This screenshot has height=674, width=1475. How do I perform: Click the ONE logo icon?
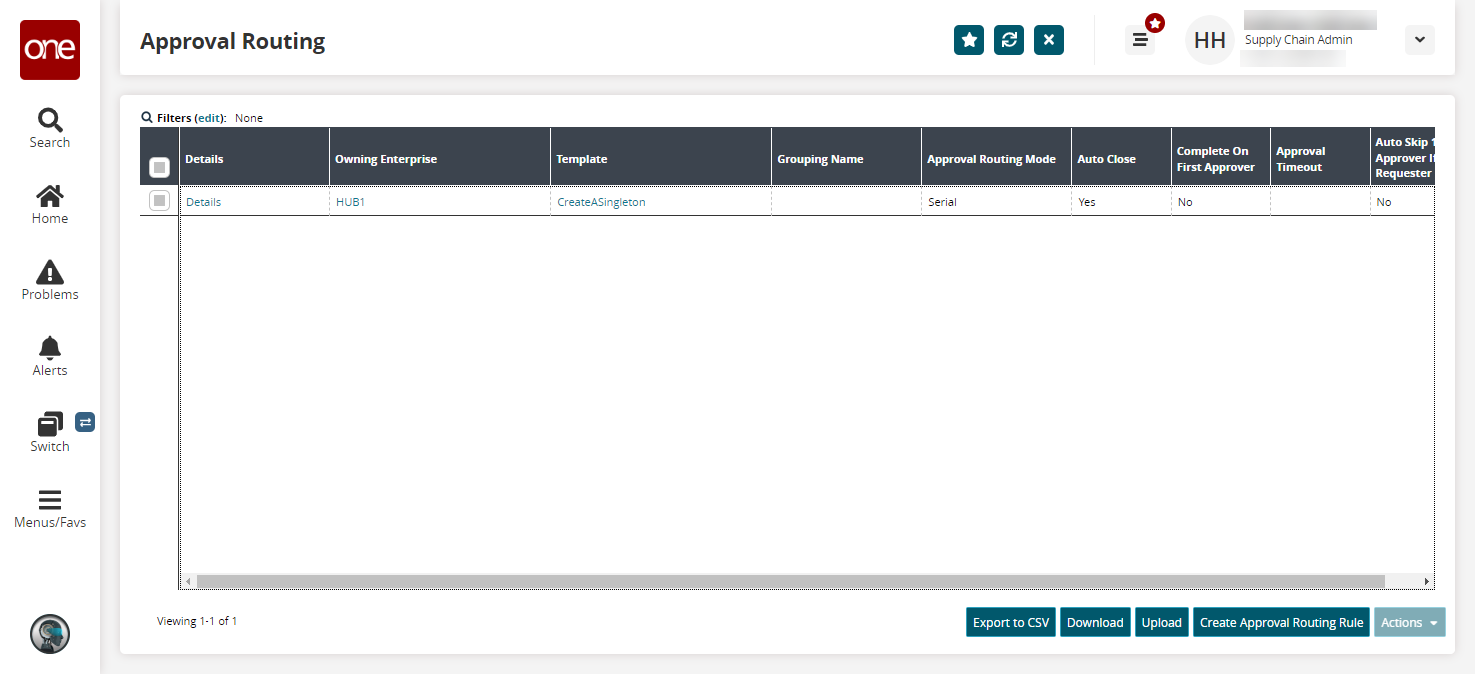(50, 50)
